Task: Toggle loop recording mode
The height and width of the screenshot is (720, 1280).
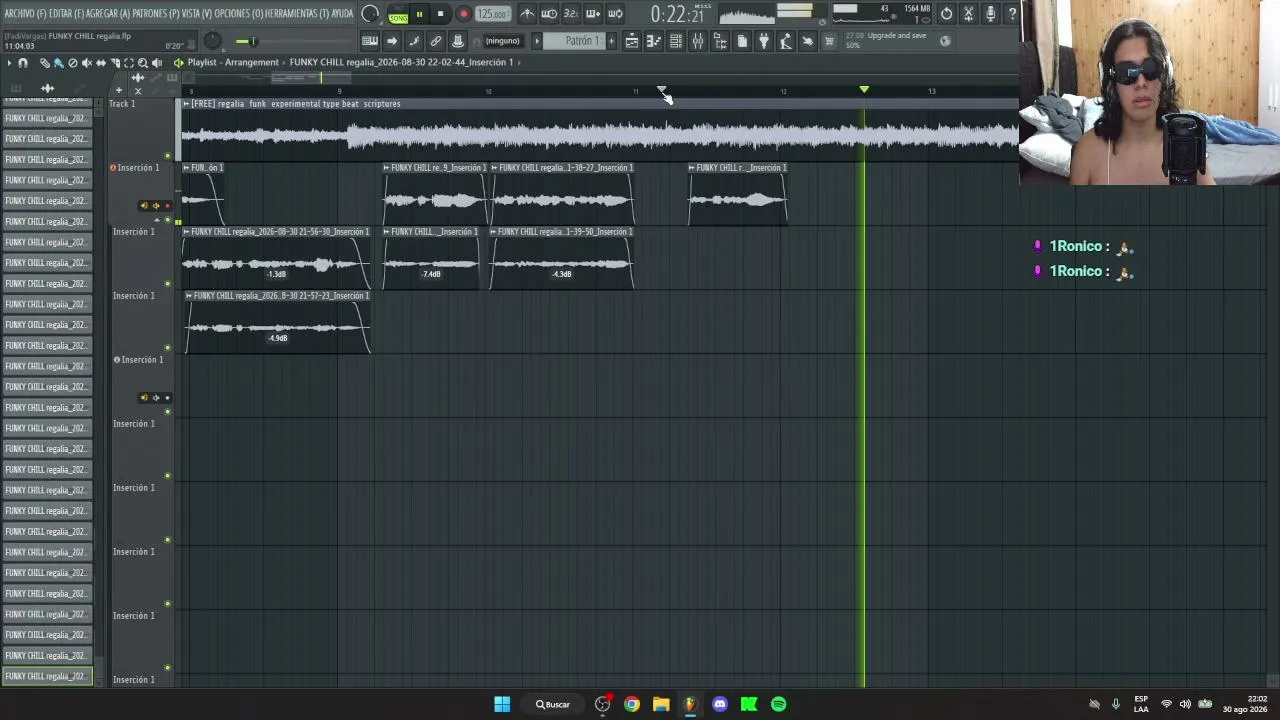Action: click(x=615, y=14)
